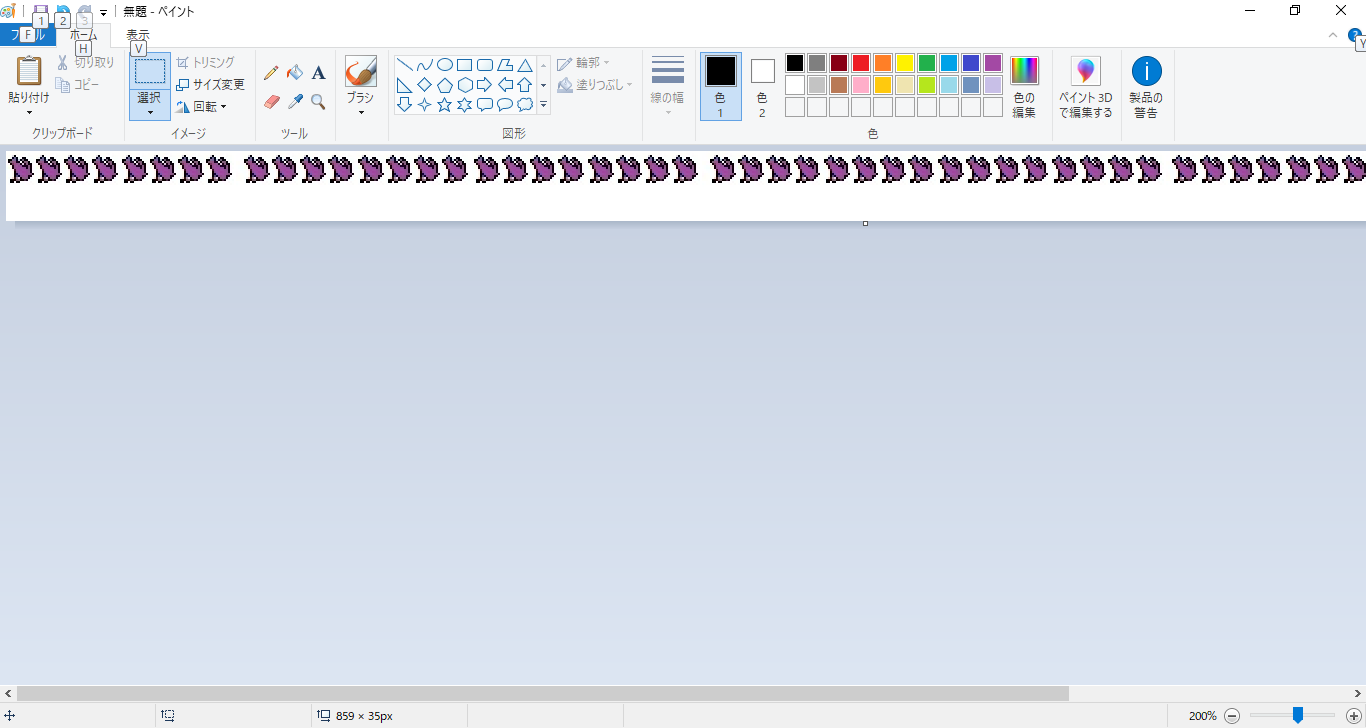This screenshot has width=1366, height=728.
Task: Expand the shapes gallery more arrow
Action: 544,104
